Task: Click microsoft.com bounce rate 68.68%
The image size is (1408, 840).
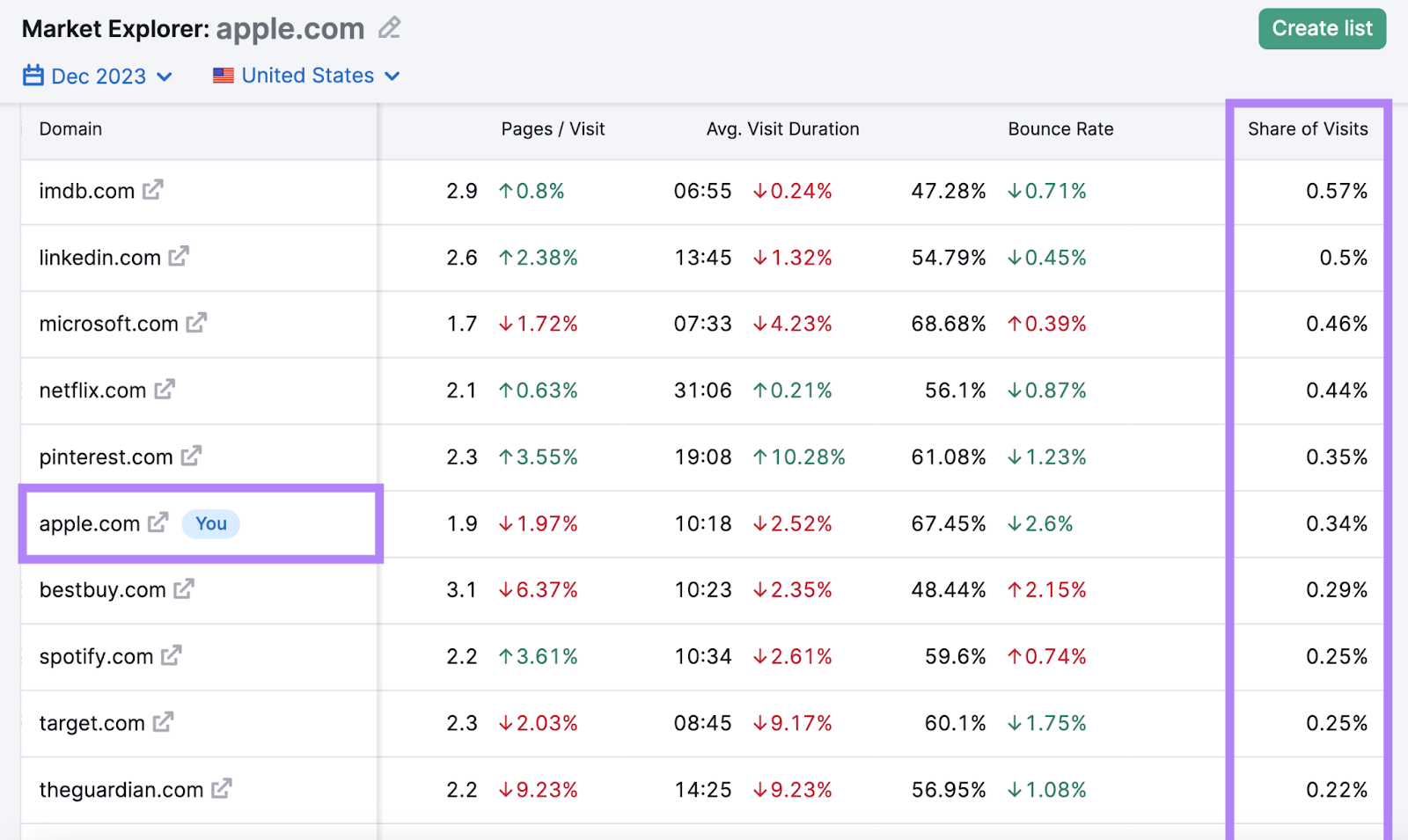Action: (948, 324)
